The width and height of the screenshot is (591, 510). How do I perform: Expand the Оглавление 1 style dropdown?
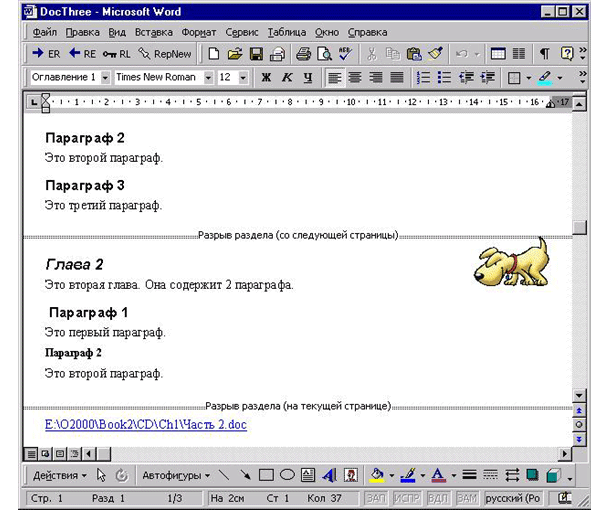point(105,78)
